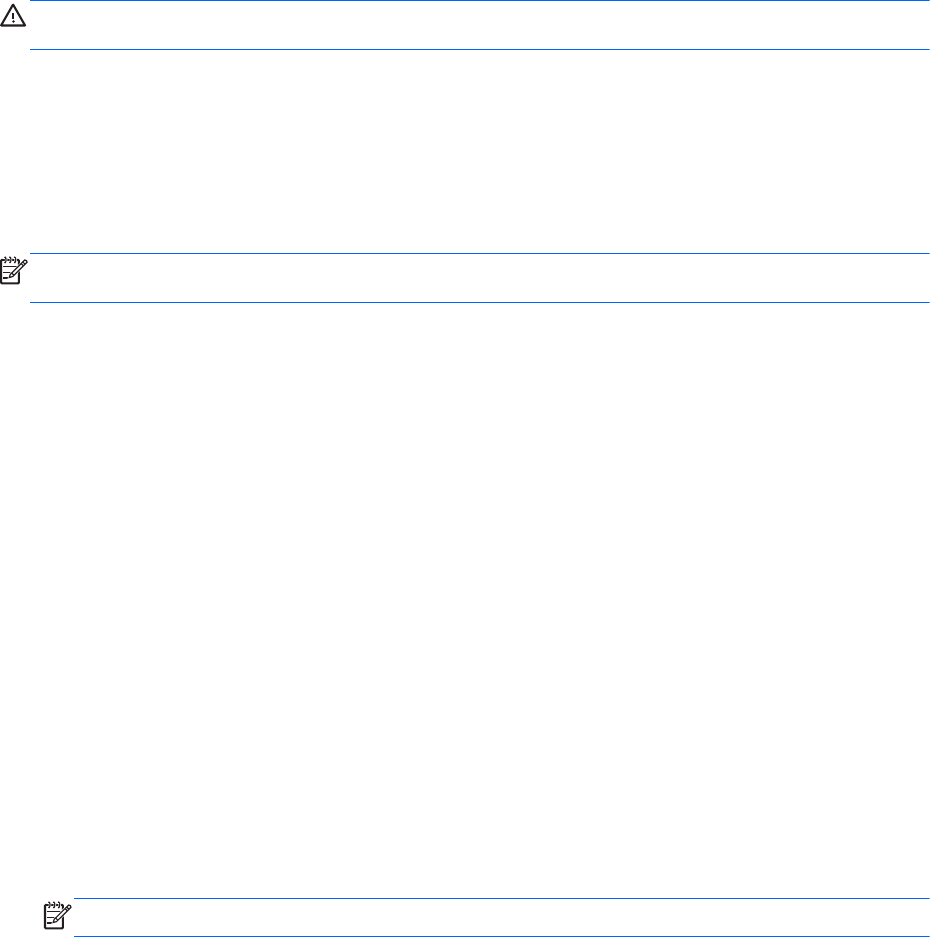Click the caution warning triangle icon

13,16
